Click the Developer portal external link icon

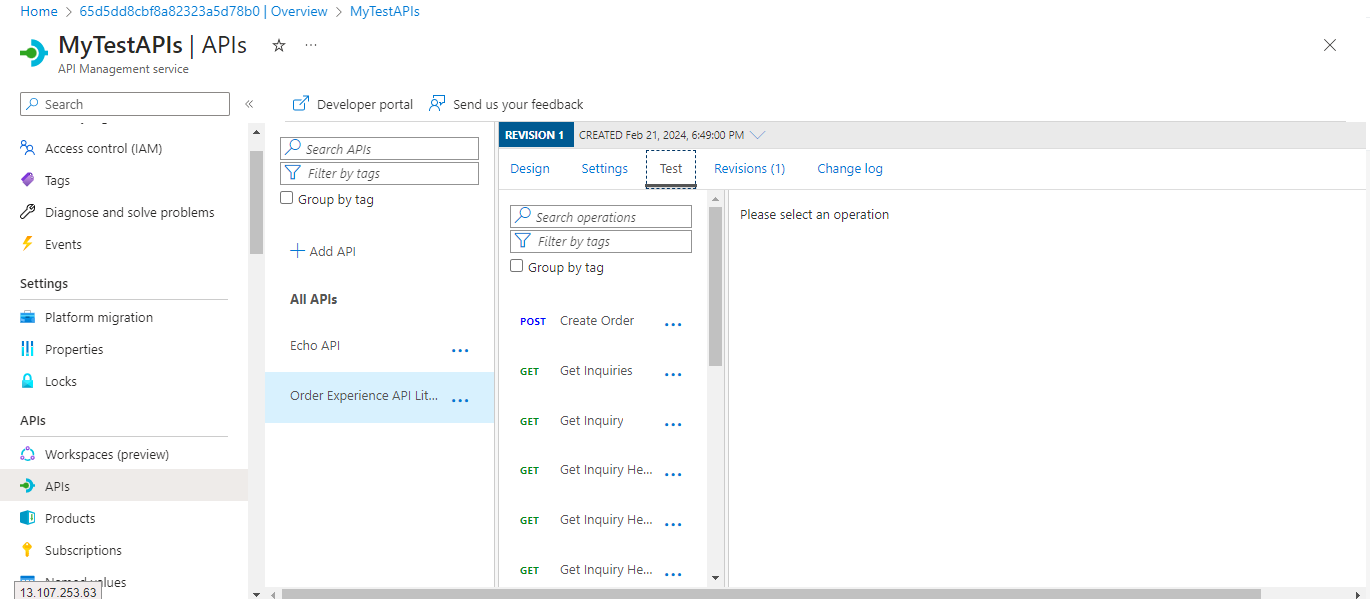coord(300,104)
